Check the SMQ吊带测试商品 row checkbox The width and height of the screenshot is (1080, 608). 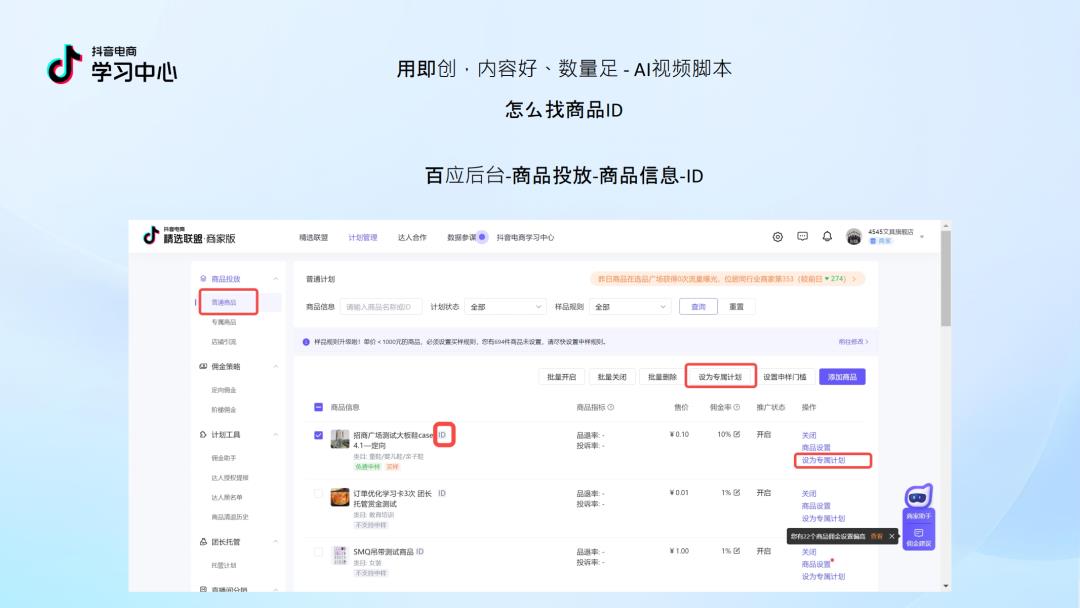(318, 552)
